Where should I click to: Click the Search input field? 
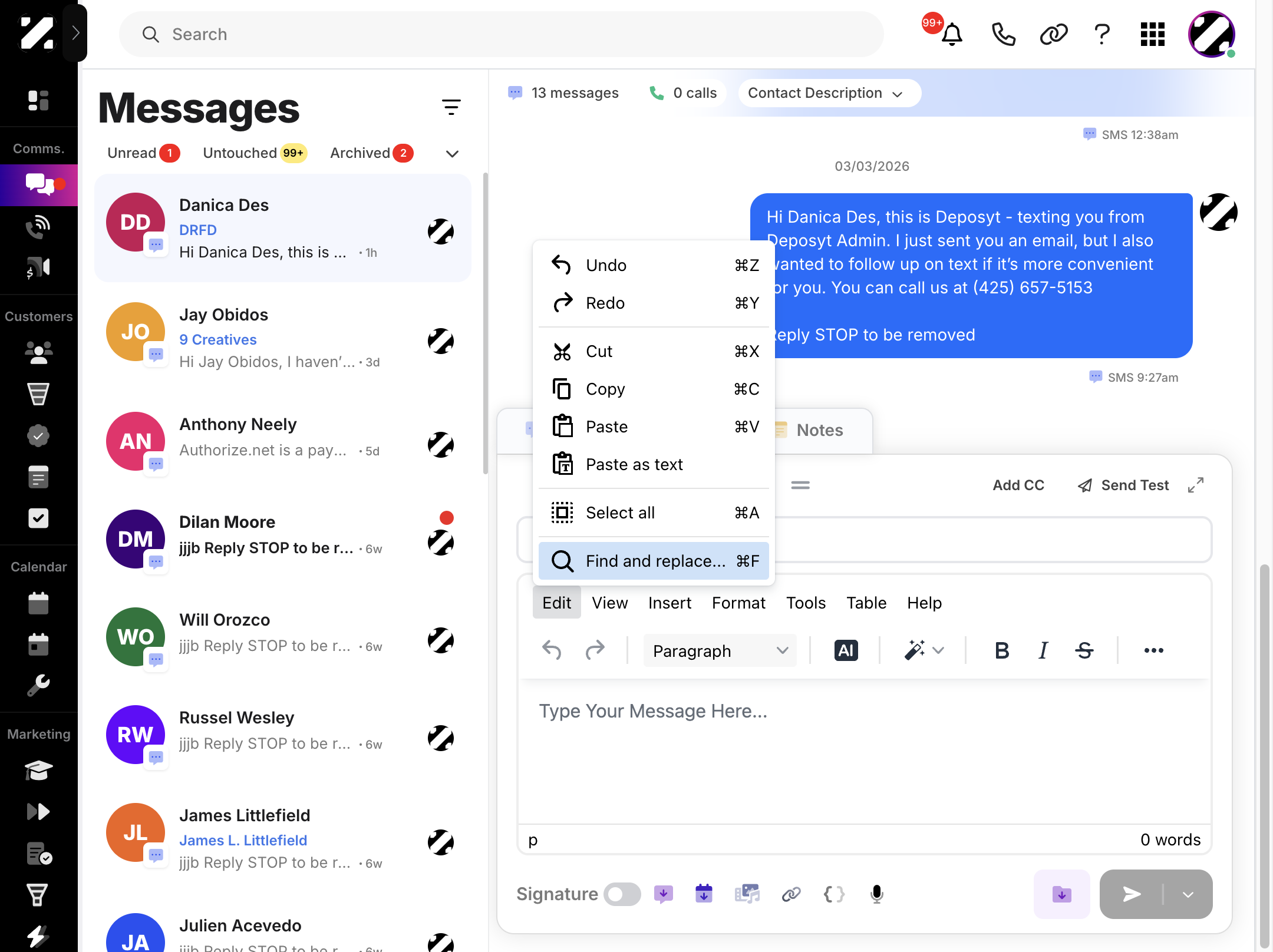[501, 34]
